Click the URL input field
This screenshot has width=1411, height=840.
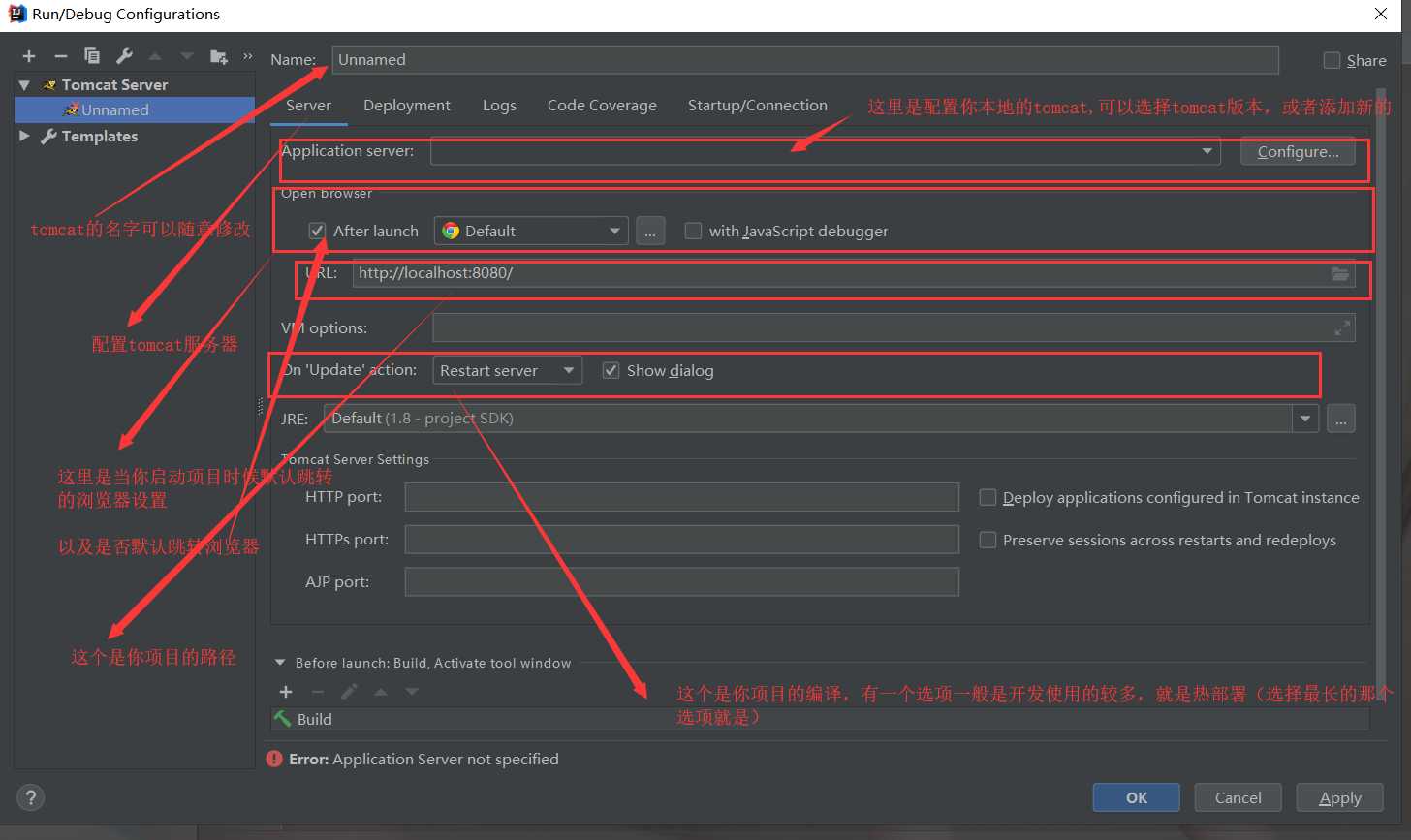pos(853,273)
